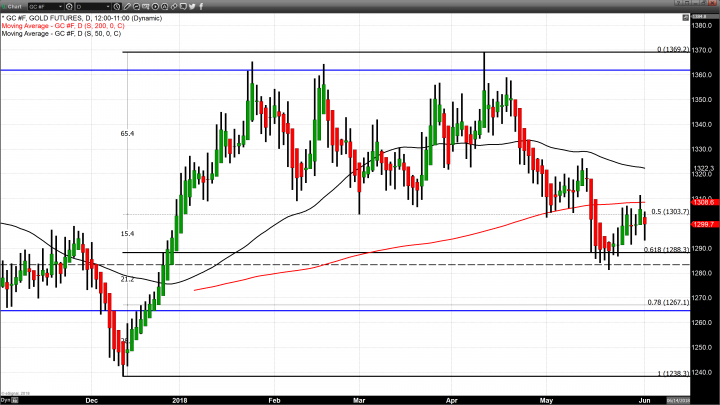Click the gray date box on time axis
720x405 pixels.
click(678, 400)
